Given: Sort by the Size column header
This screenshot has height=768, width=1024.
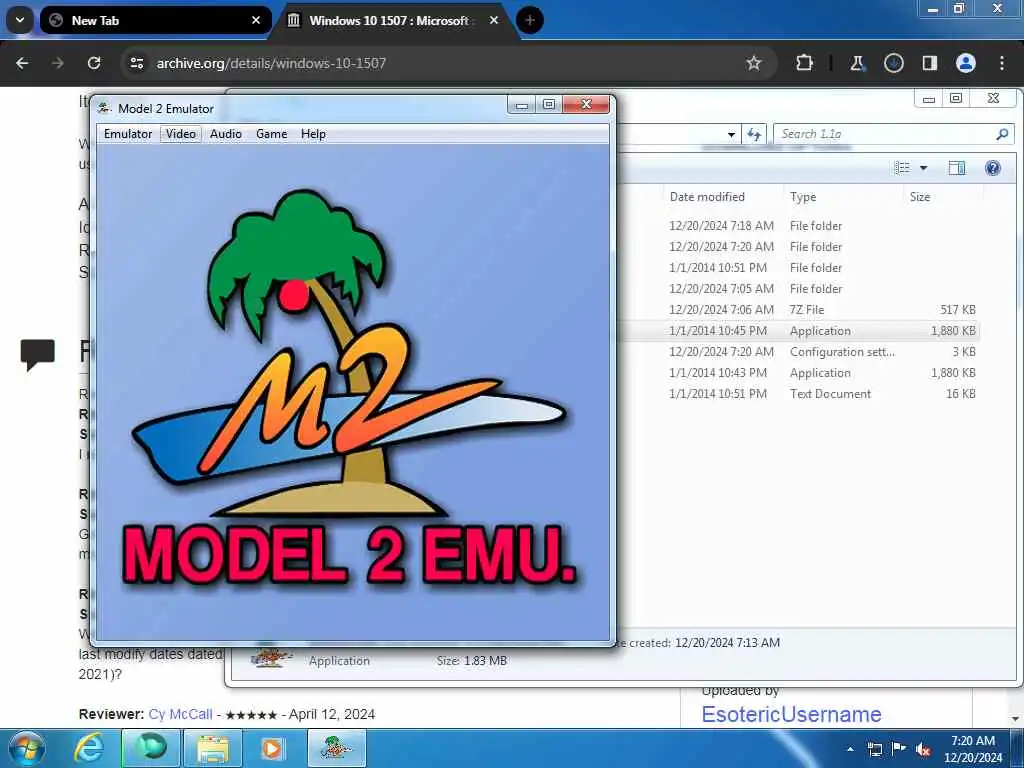Looking at the screenshot, I should tap(920, 197).
